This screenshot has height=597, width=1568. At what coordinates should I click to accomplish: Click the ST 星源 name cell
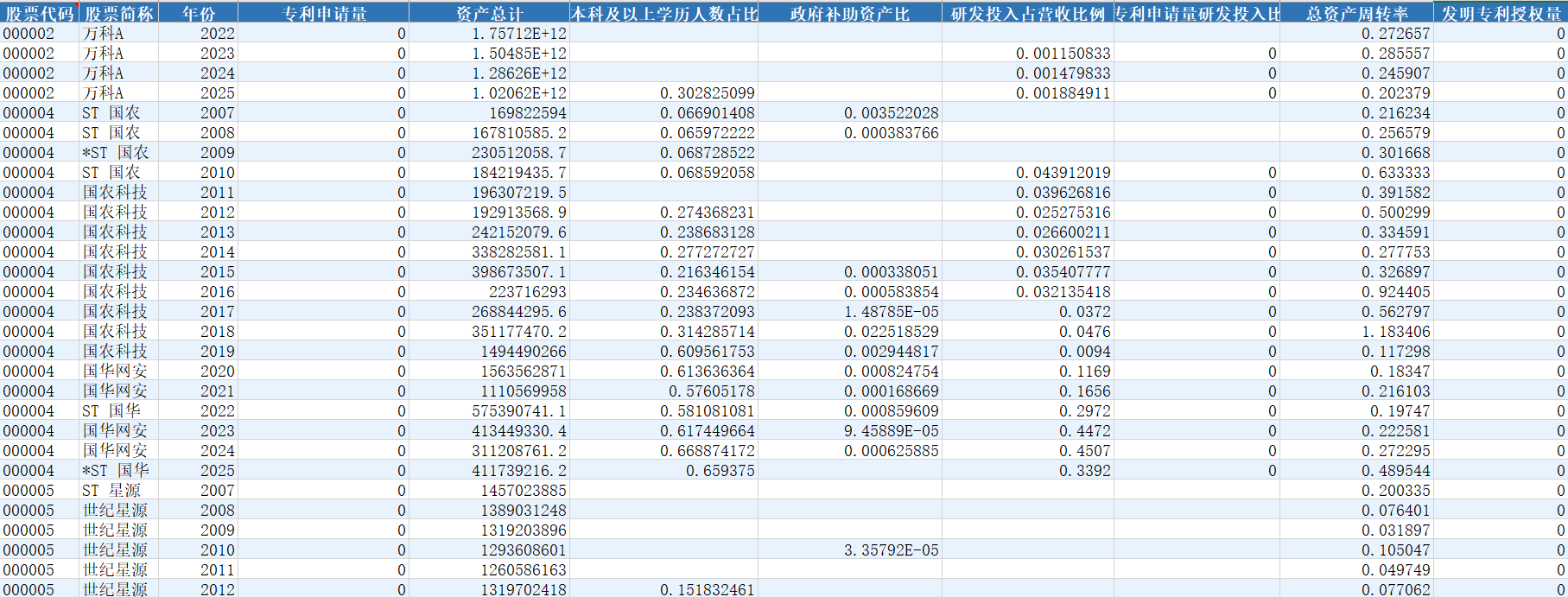coord(119,490)
